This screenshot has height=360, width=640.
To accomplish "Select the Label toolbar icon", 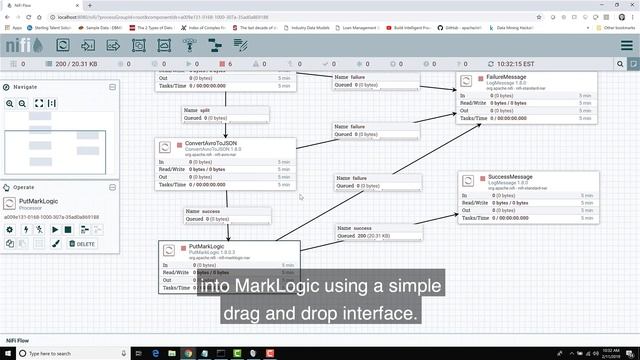I will click(240, 45).
